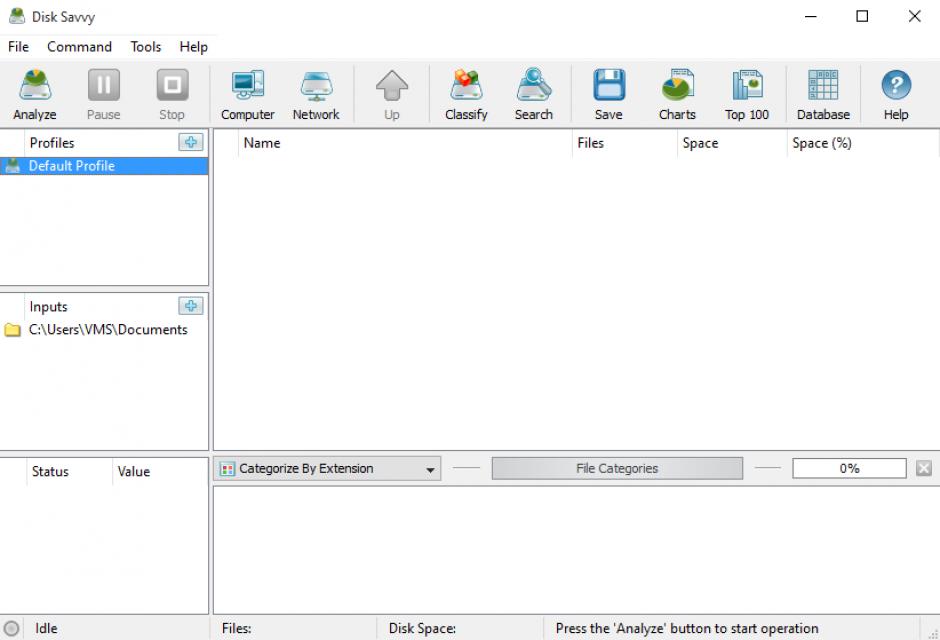Click the 'Disk Space:' status bar entry
The height and width of the screenshot is (640, 940).
(422, 629)
